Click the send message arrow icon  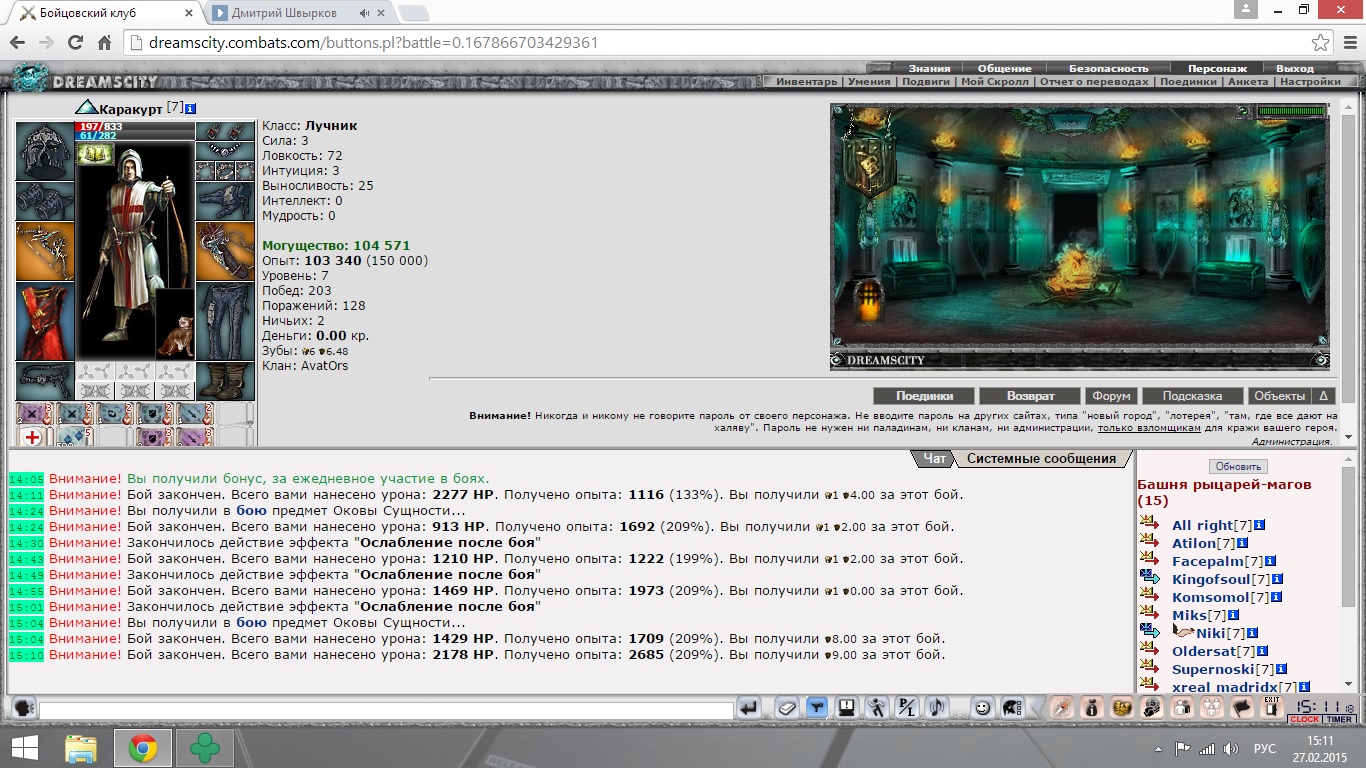[748, 708]
